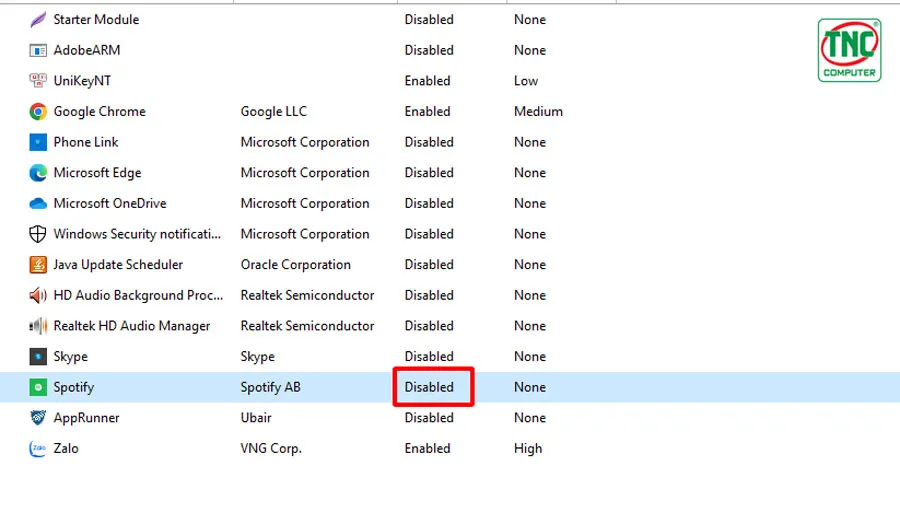Select HD Audio Background Process name
This screenshot has height=524, width=900.
(x=138, y=295)
